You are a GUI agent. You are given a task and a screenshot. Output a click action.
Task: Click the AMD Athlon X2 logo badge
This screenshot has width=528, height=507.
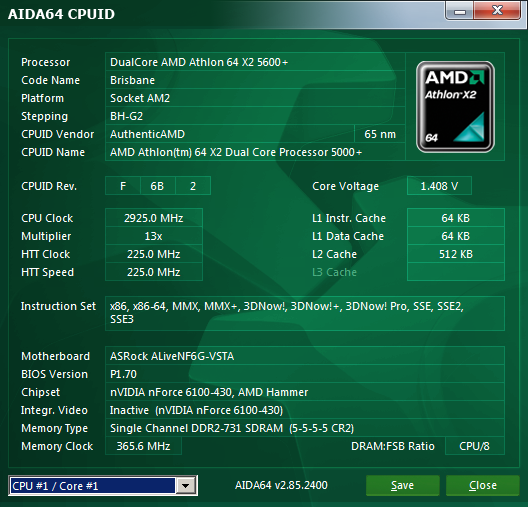tap(455, 107)
